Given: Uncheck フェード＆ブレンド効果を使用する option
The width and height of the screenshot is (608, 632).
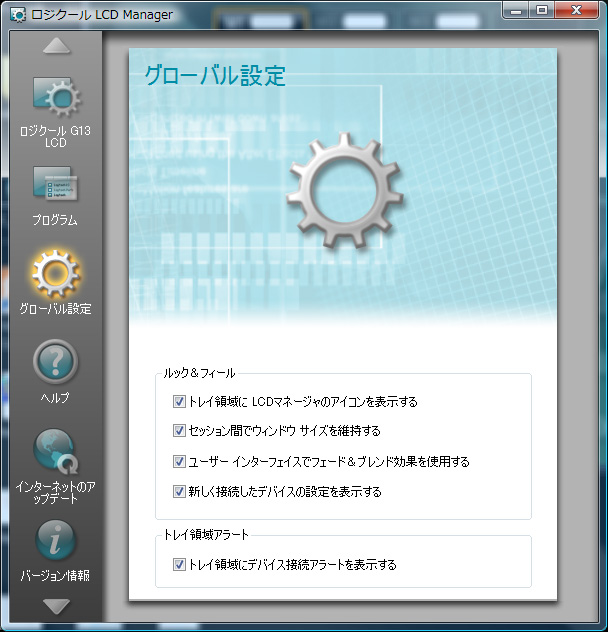Looking at the screenshot, I should (180, 462).
